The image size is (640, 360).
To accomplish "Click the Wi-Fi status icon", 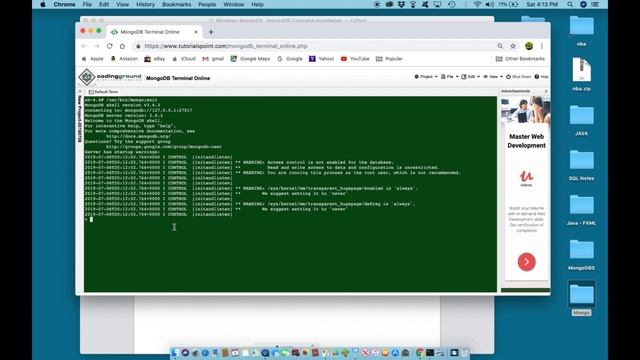I will click(x=477, y=4).
